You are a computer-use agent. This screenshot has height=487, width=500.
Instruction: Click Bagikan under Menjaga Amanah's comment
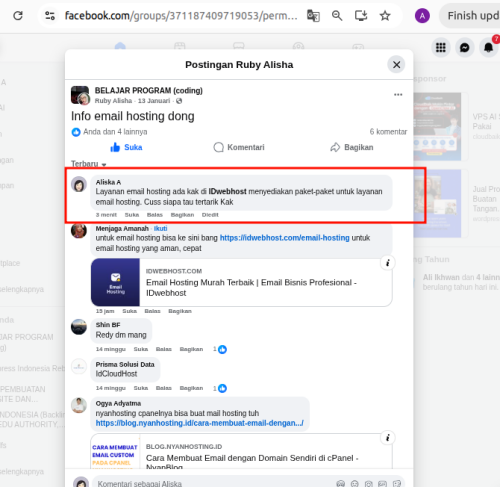(x=180, y=311)
